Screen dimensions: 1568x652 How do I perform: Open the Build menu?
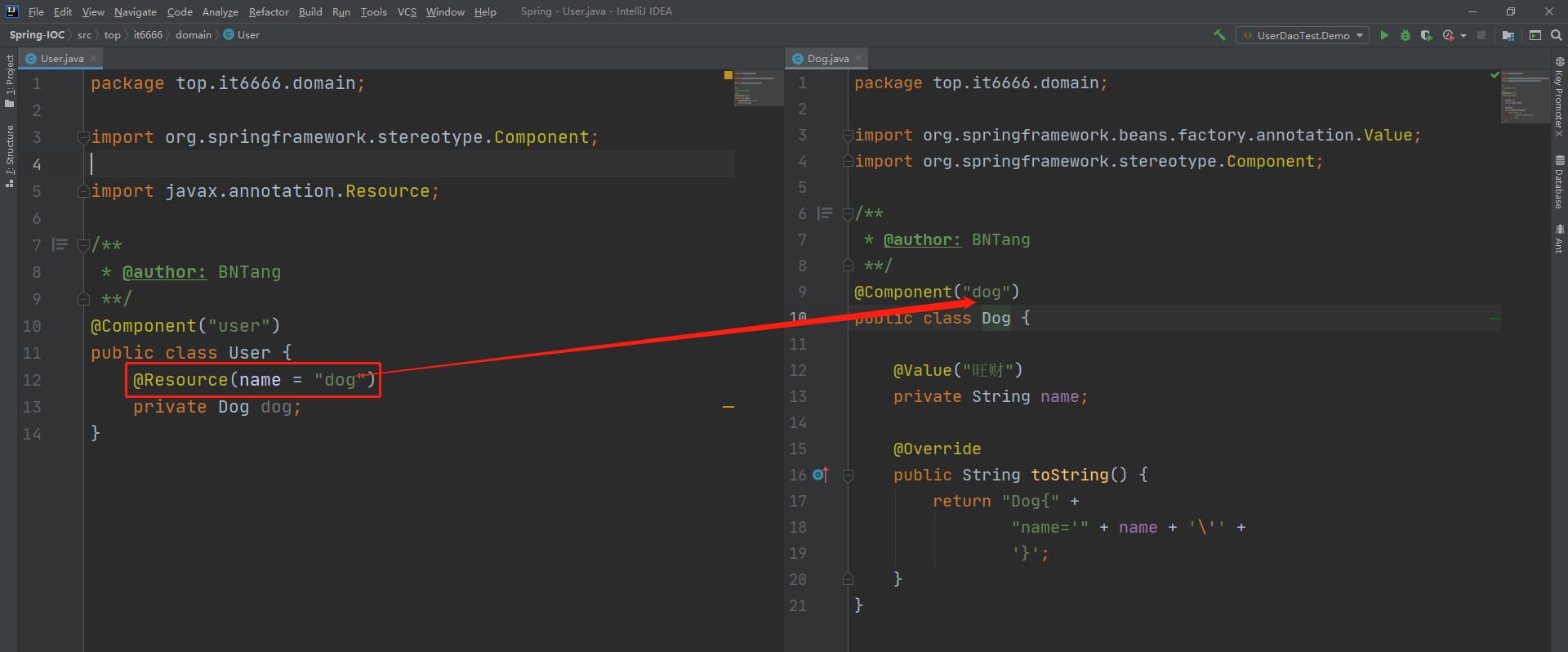(x=310, y=11)
